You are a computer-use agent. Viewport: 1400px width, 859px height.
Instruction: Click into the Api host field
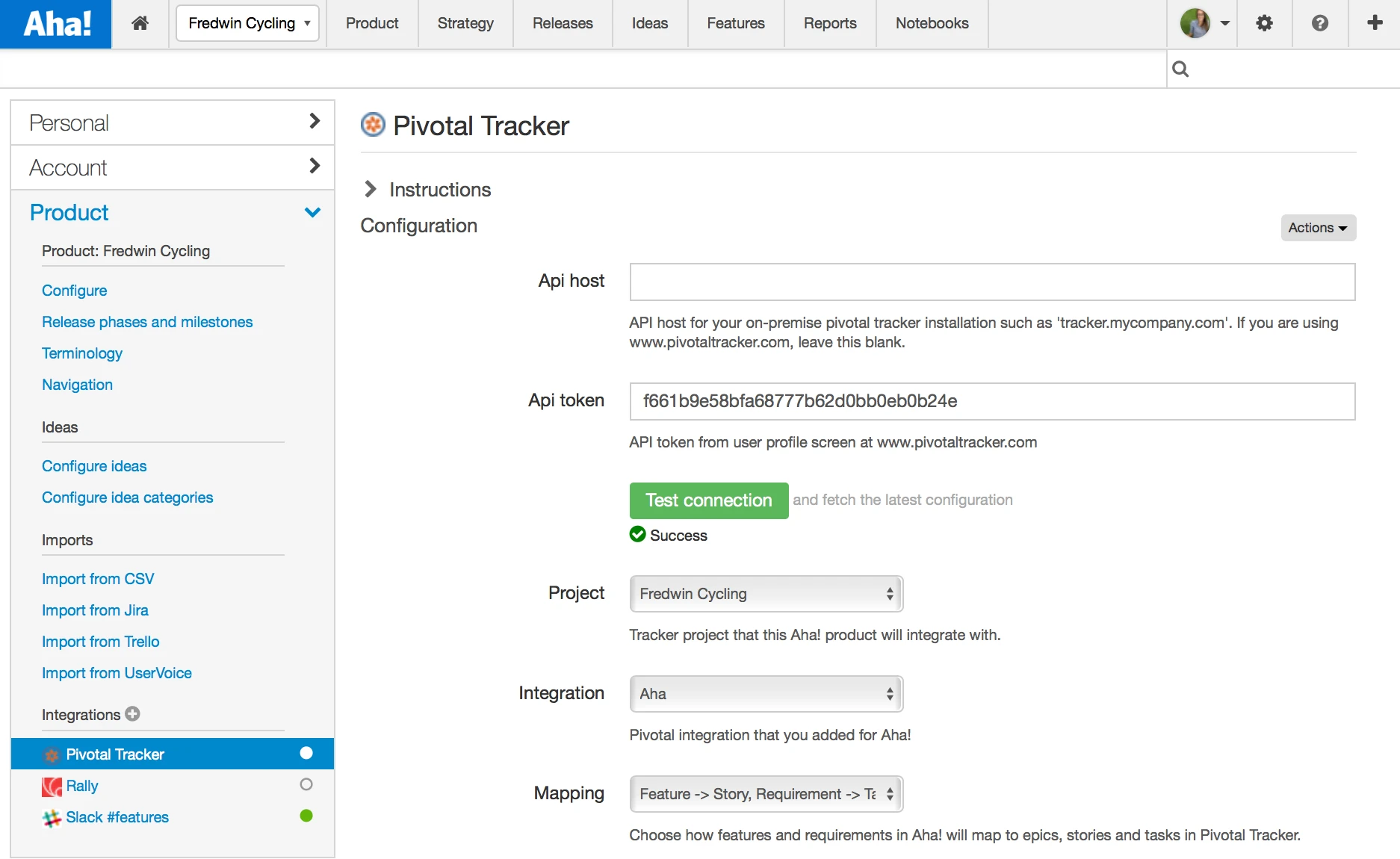pyautogui.click(x=992, y=282)
